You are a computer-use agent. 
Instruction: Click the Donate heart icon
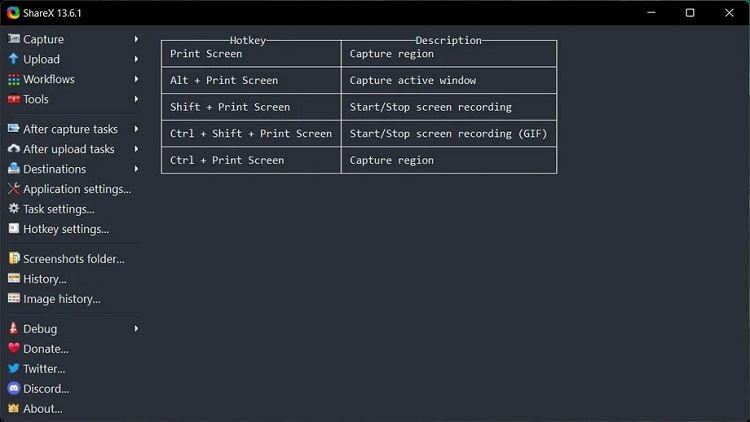14,348
